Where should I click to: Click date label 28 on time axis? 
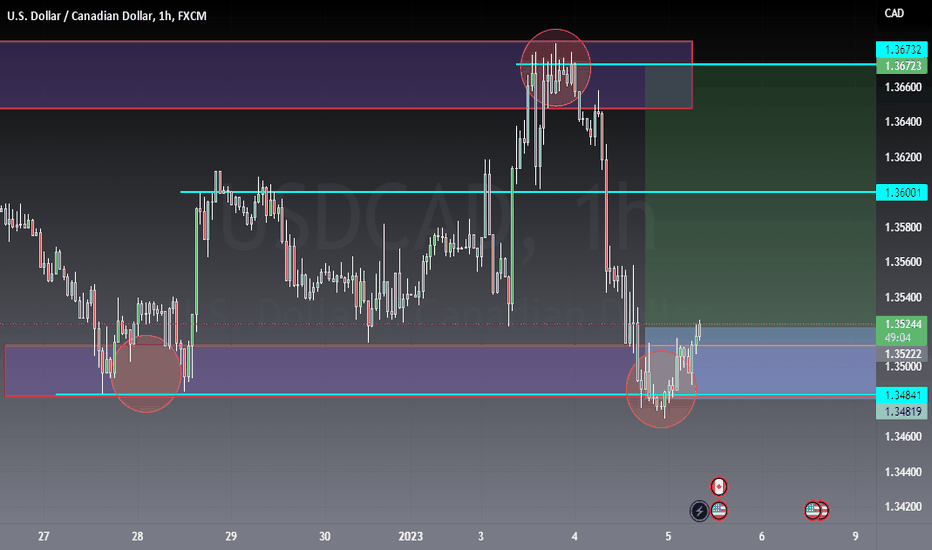(137, 536)
